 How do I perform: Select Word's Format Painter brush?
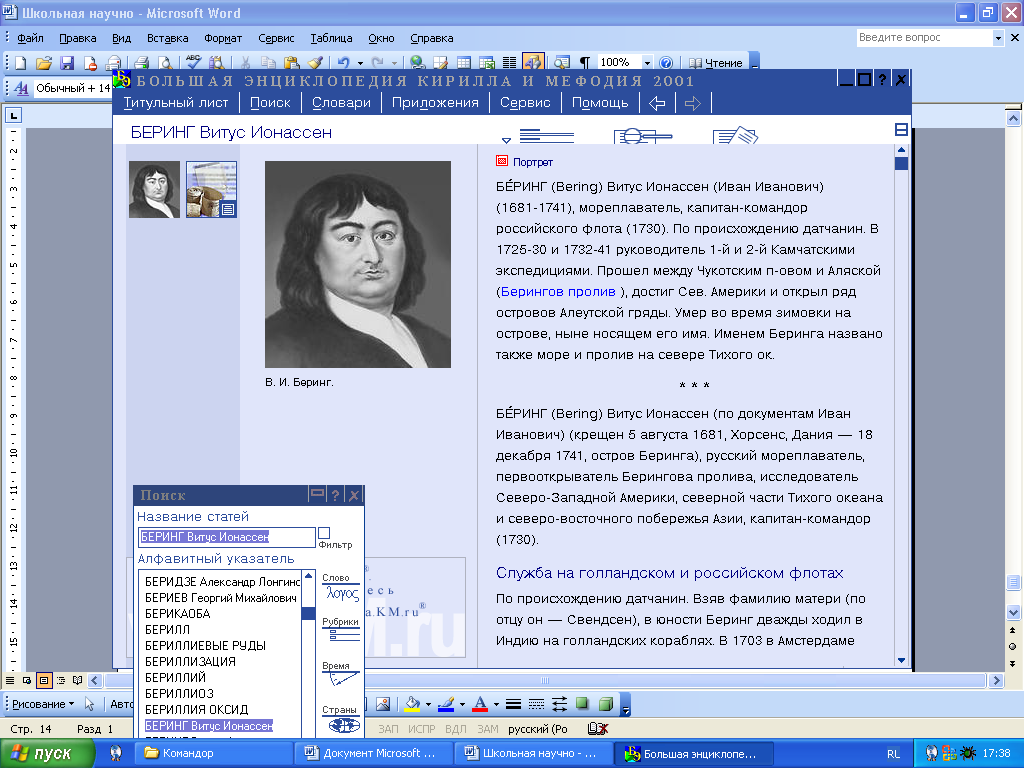pos(315,63)
